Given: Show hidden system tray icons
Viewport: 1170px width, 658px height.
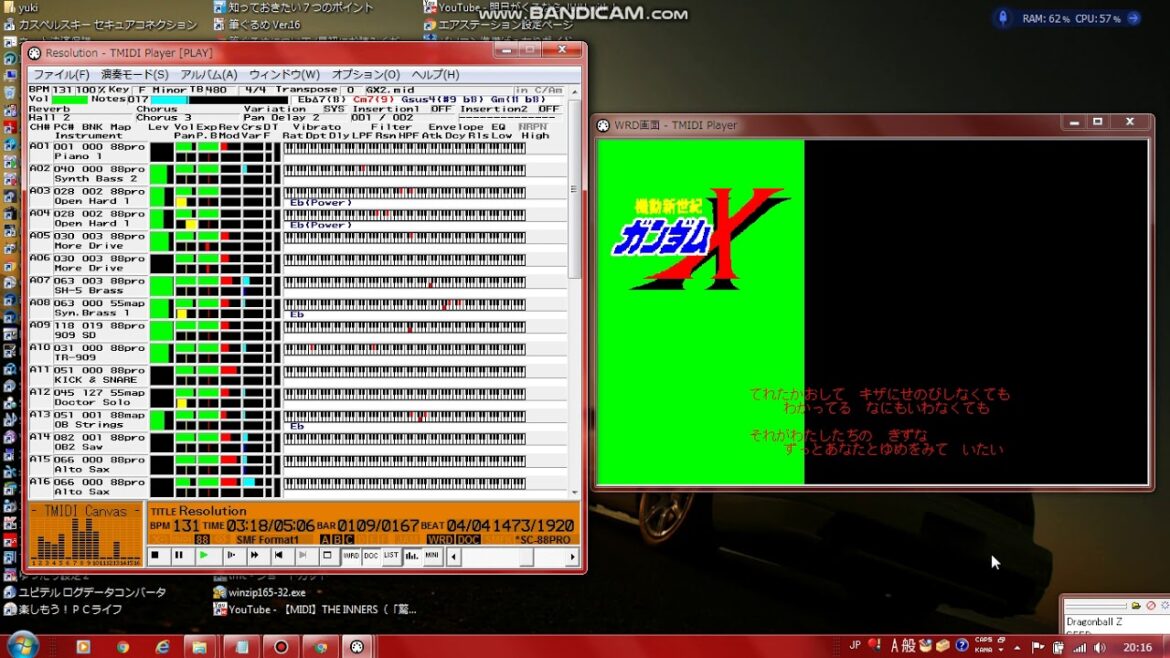Looking at the screenshot, I should tap(1018, 647).
